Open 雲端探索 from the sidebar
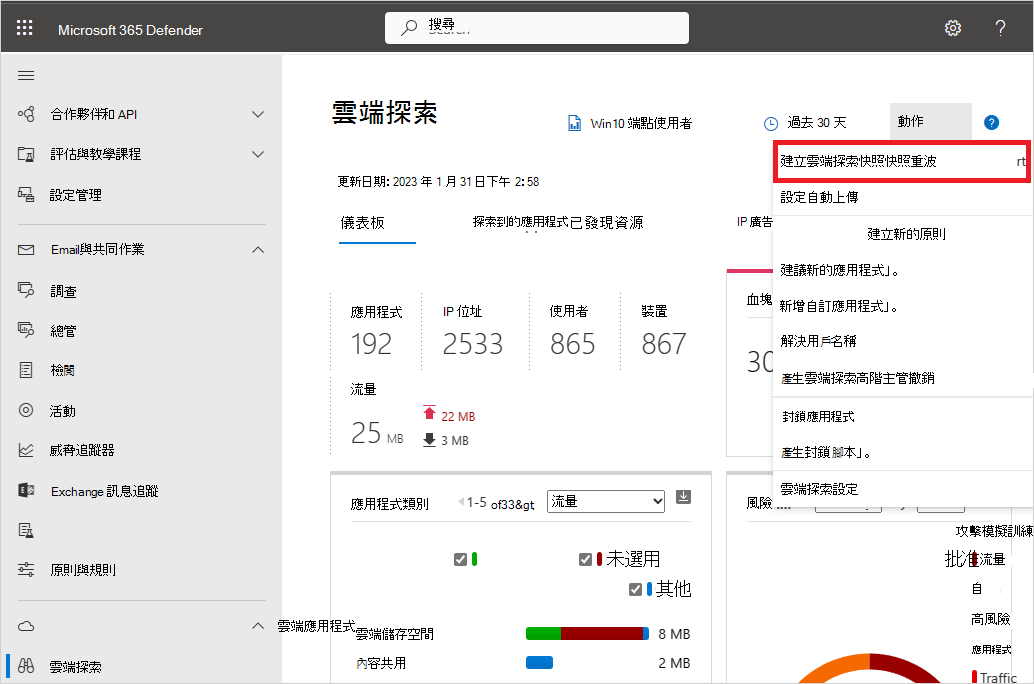Image resolution: width=1034 pixels, height=684 pixels. tap(75, 665)
